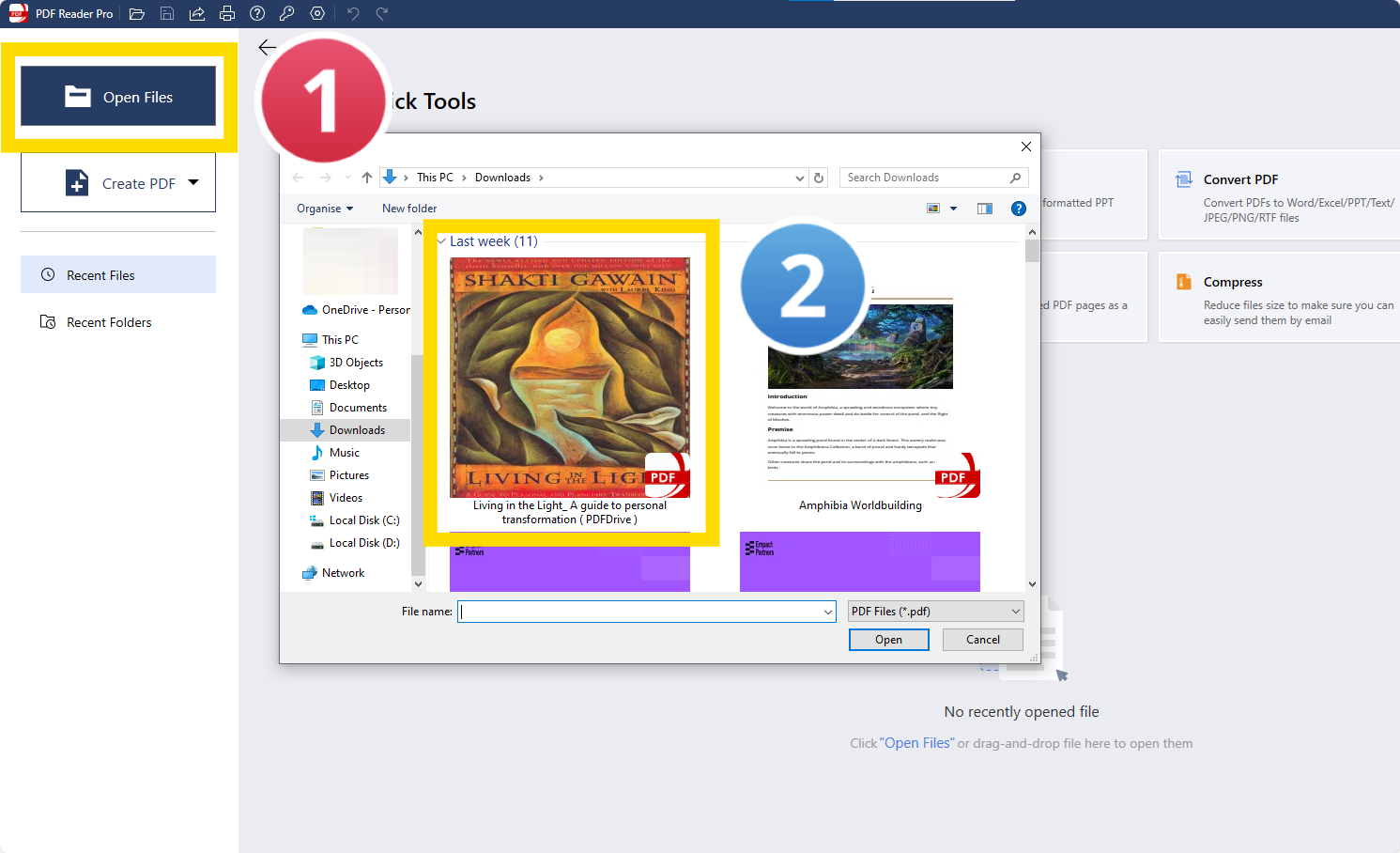Open the settings hexagon icon
Screen dimensions: 1400x853
pyautogui.click(x=317, y=14)
